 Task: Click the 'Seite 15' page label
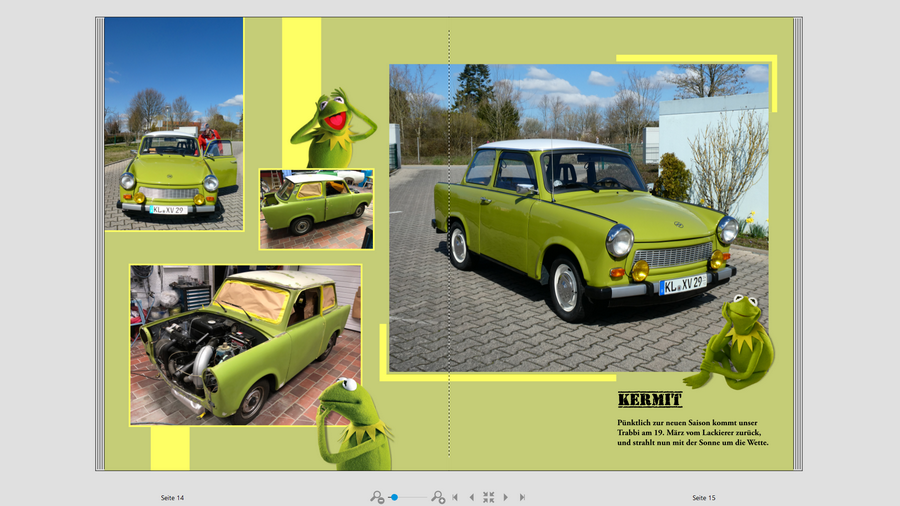704,497
